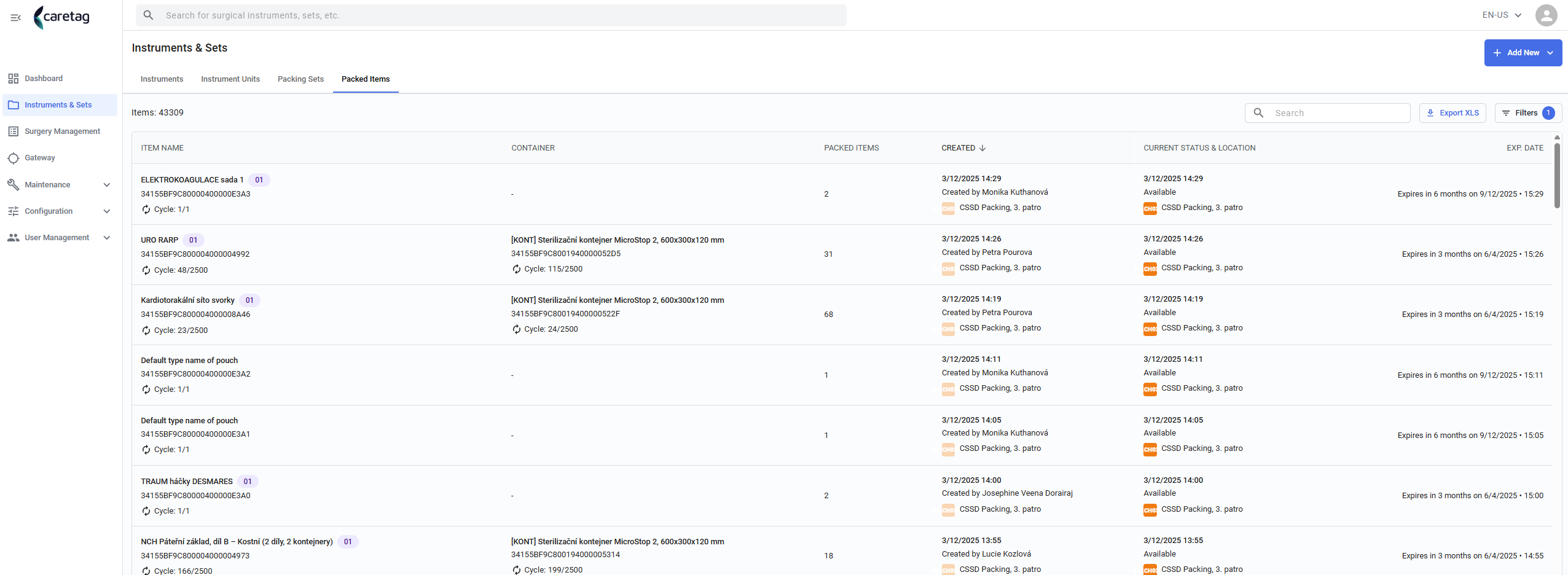Click the pouch with ID ending E3A2
Screen dimensions: 1568x575
pos(195,374)
